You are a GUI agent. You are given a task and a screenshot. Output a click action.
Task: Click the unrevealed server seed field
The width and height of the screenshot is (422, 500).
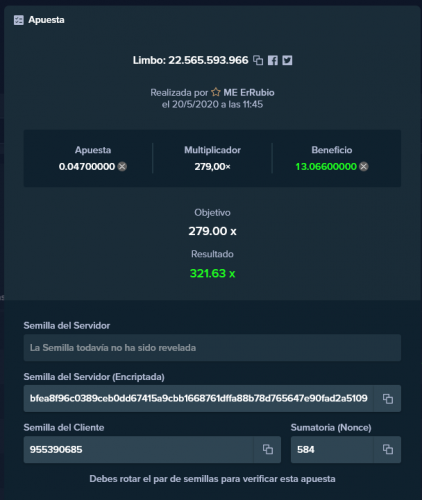212,348
